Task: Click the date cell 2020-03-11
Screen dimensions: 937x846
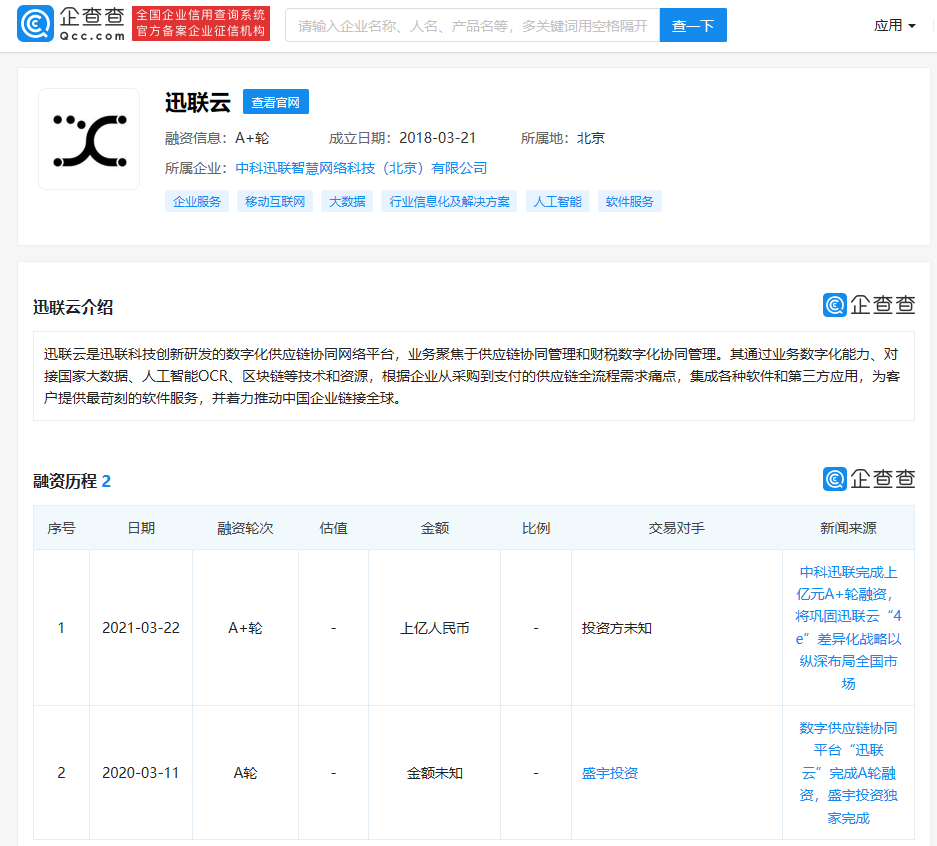Action: click(x=141, y=773)
